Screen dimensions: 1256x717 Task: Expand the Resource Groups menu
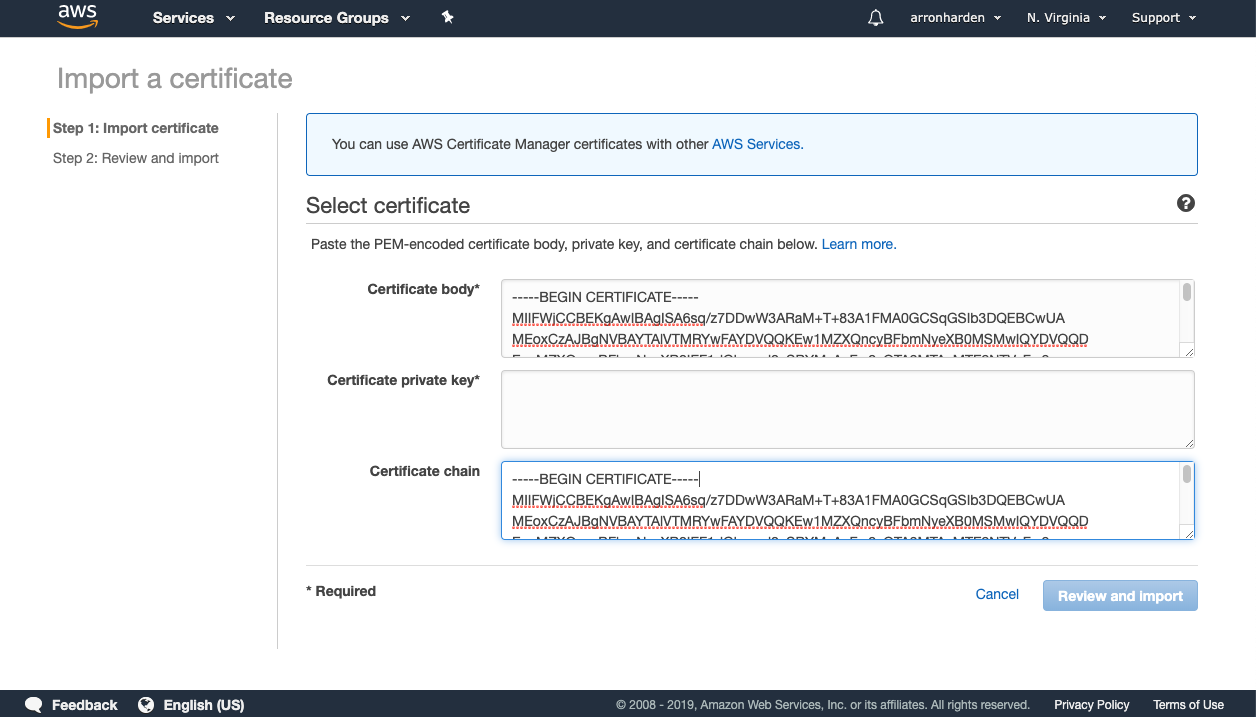tap(337, 18)
